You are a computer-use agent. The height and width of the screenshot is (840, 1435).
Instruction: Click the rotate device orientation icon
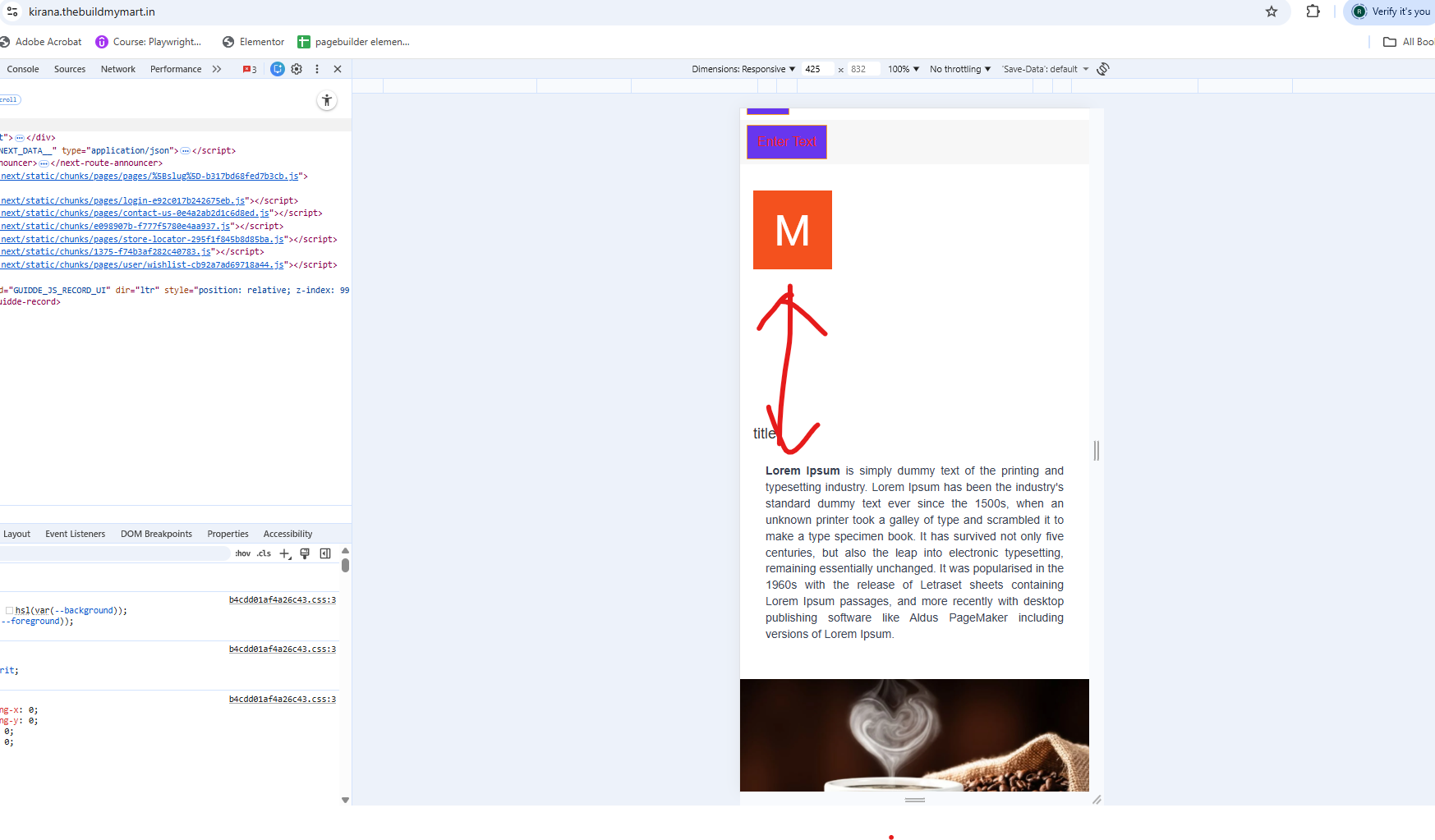[1103, 69]
